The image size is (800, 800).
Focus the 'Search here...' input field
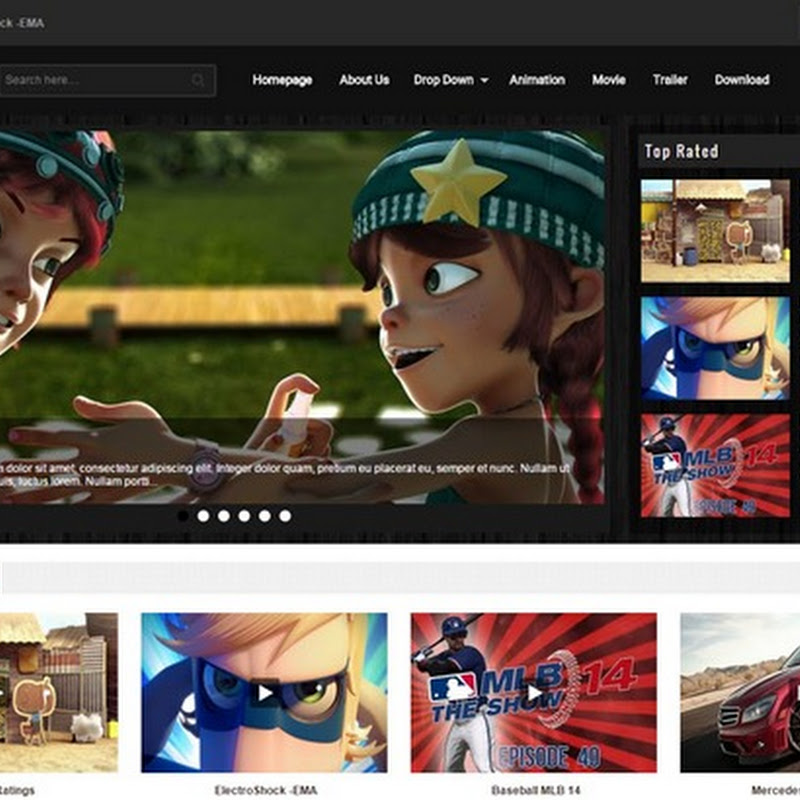(107, 80)
